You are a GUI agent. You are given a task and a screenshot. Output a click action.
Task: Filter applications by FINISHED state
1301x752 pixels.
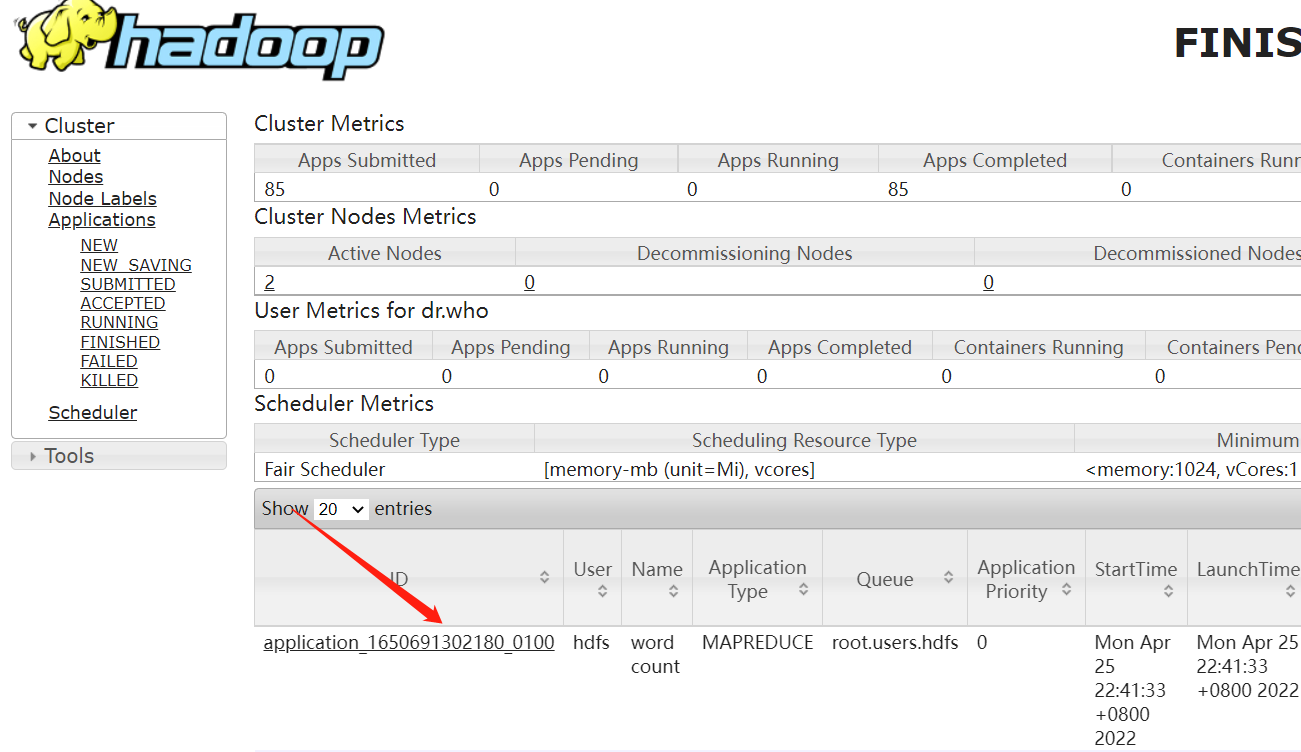[x=120, y=343]
